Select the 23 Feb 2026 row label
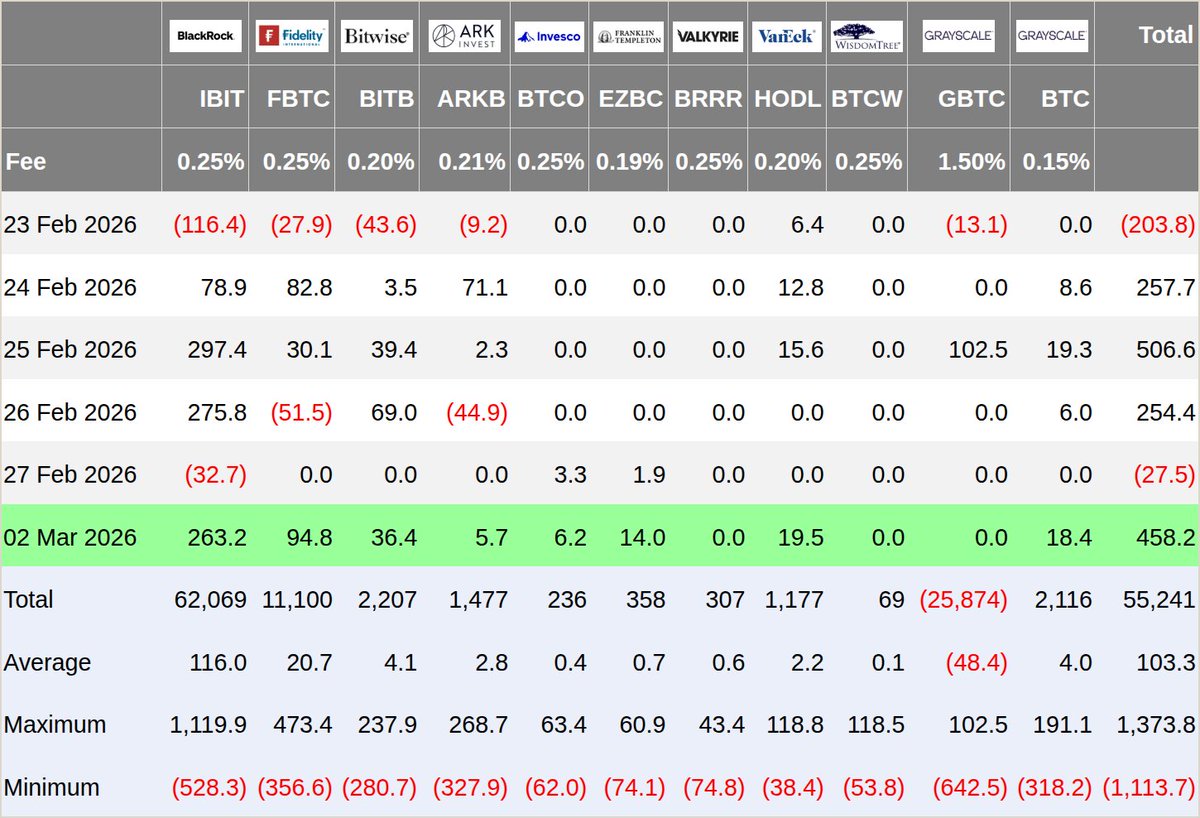The height and width of the screenshot is (818, 1200). click(x=70, y=224)
